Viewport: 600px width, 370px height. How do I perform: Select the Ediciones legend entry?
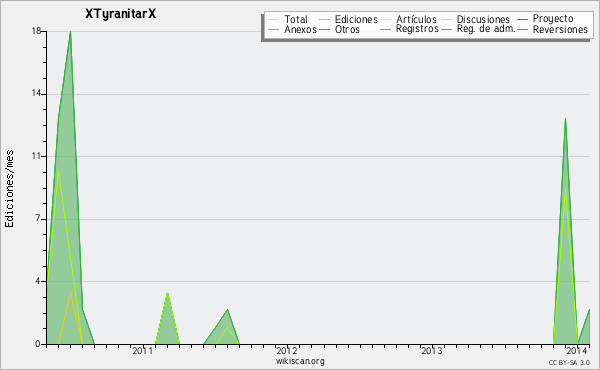click(x=356, y=19)
